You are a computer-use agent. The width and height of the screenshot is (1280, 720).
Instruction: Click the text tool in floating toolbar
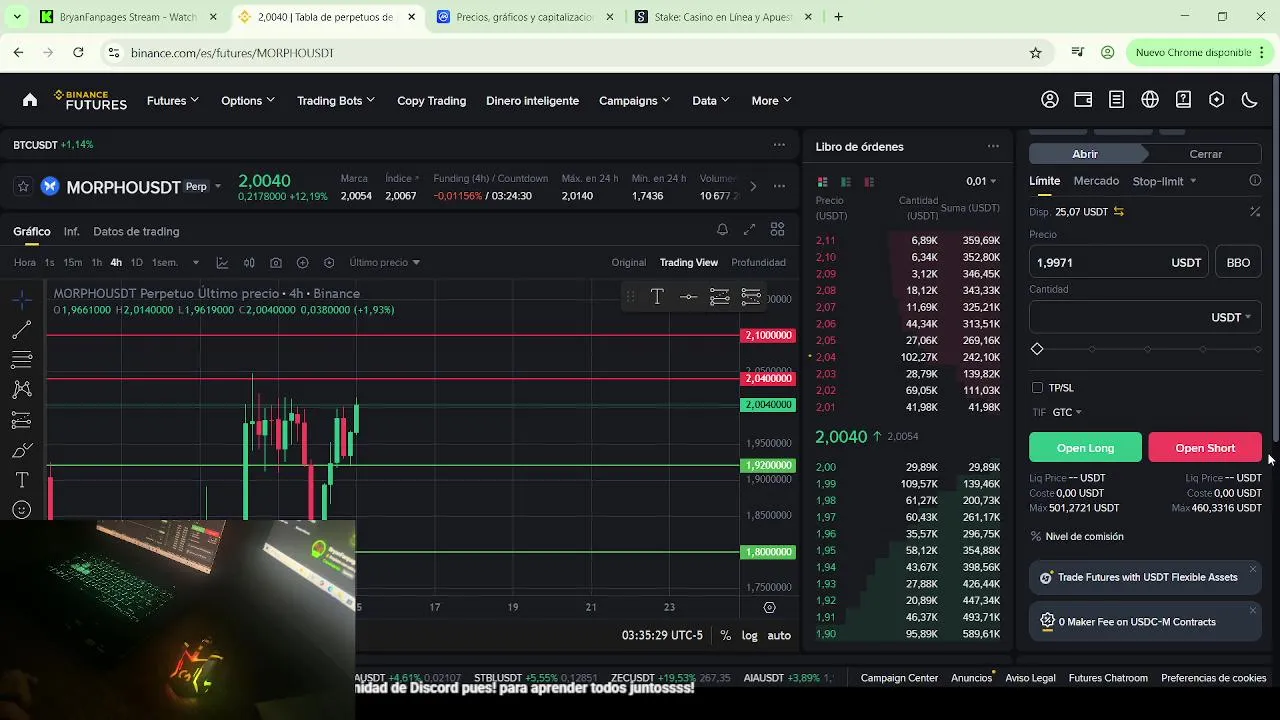pyautogui.click(x=657, y=297)
